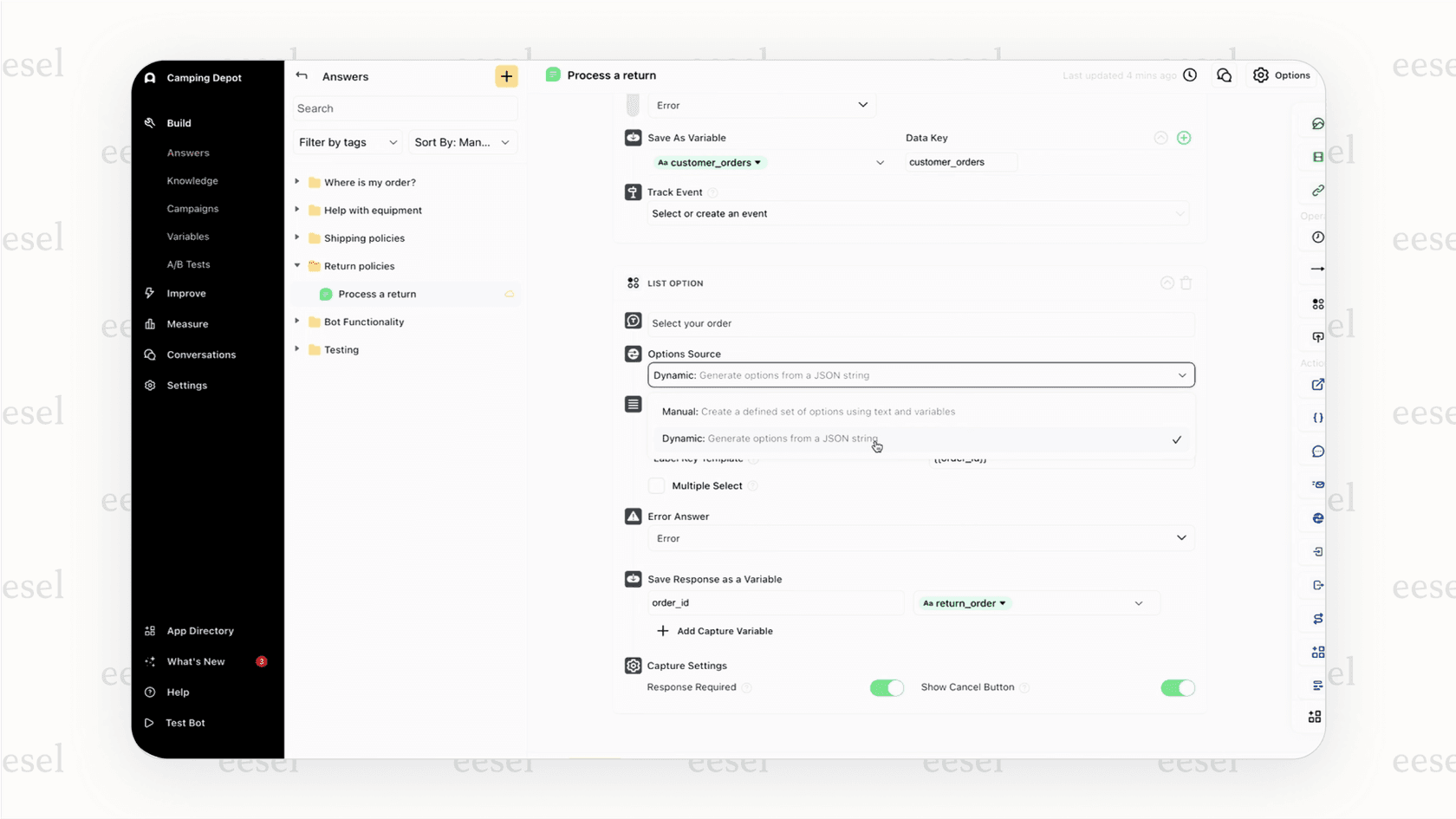The width and height of the screenshot is (1456, 819).
Task: Open the Knowledge section
Action: 192,180
